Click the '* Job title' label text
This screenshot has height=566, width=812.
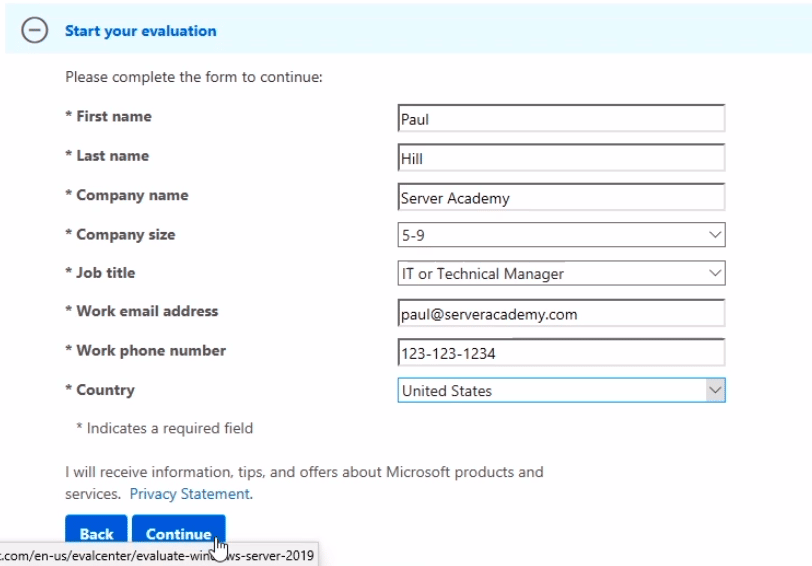[x=100, y=273]
